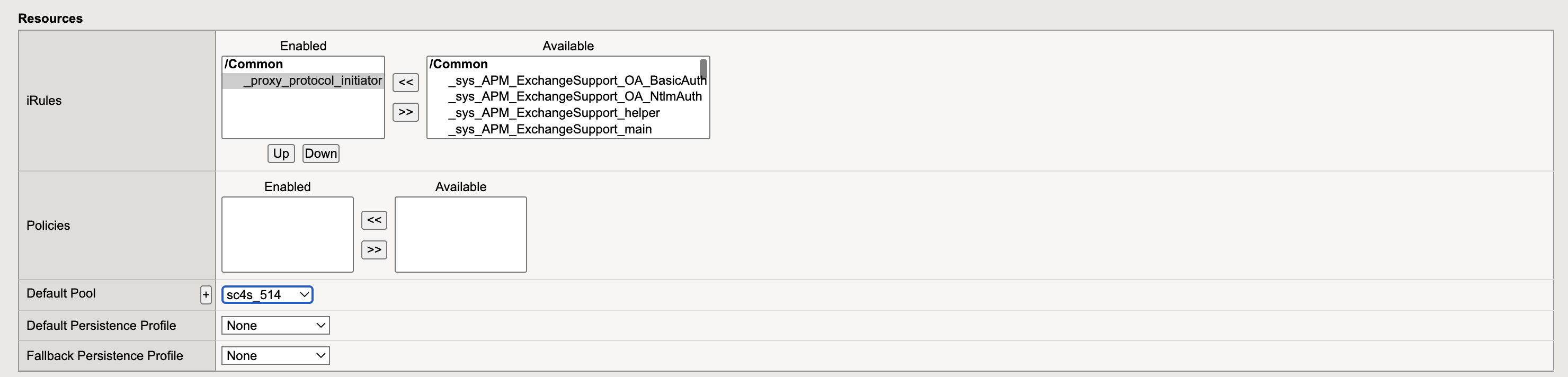Open the Fallback Persistence Profile dropdown
1568x377 pixels.
(275, 355)
